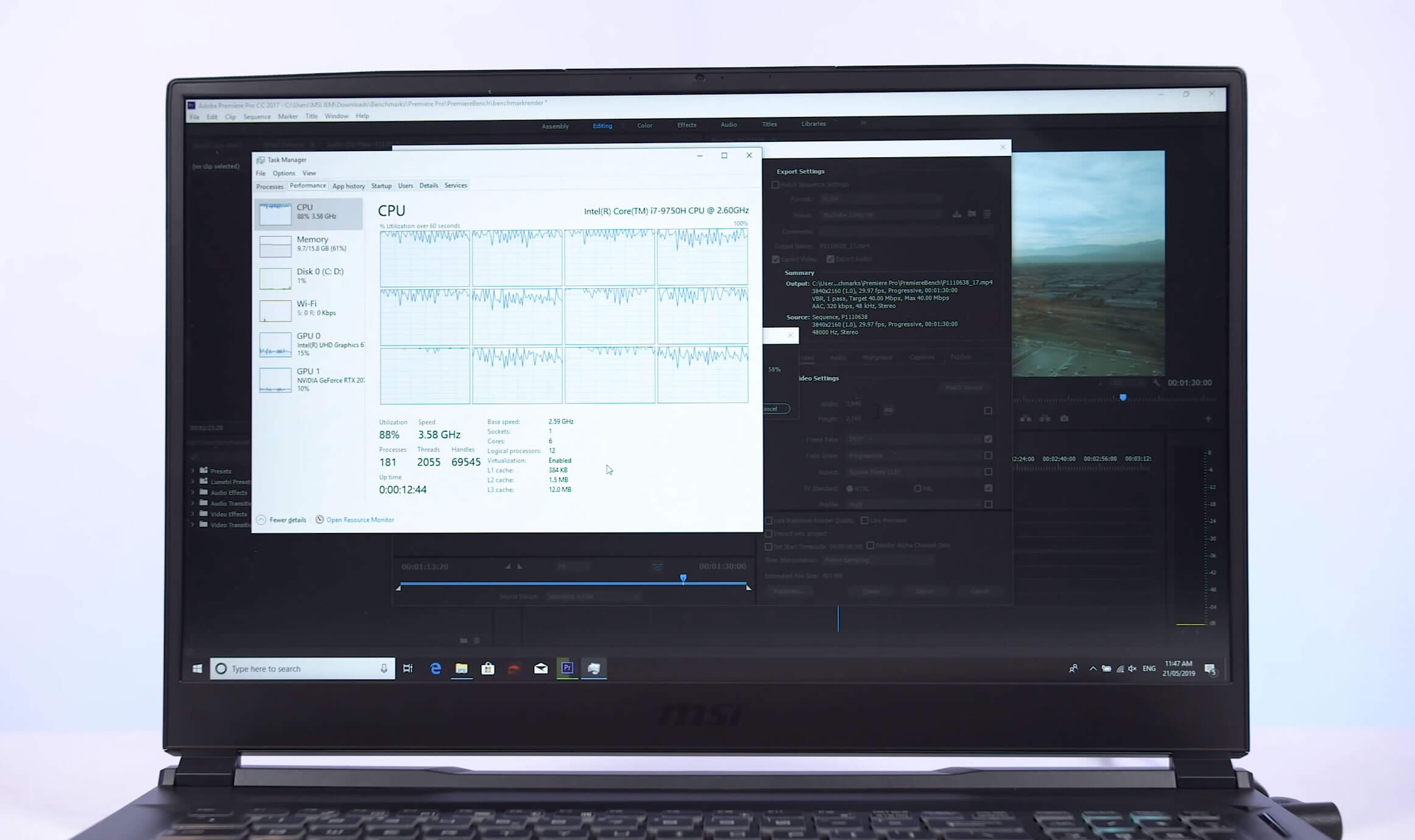Click Premiere Pro icon on taskbar
The height and width of the screenshot is (840, 1415).
click(x=567, y=668)
